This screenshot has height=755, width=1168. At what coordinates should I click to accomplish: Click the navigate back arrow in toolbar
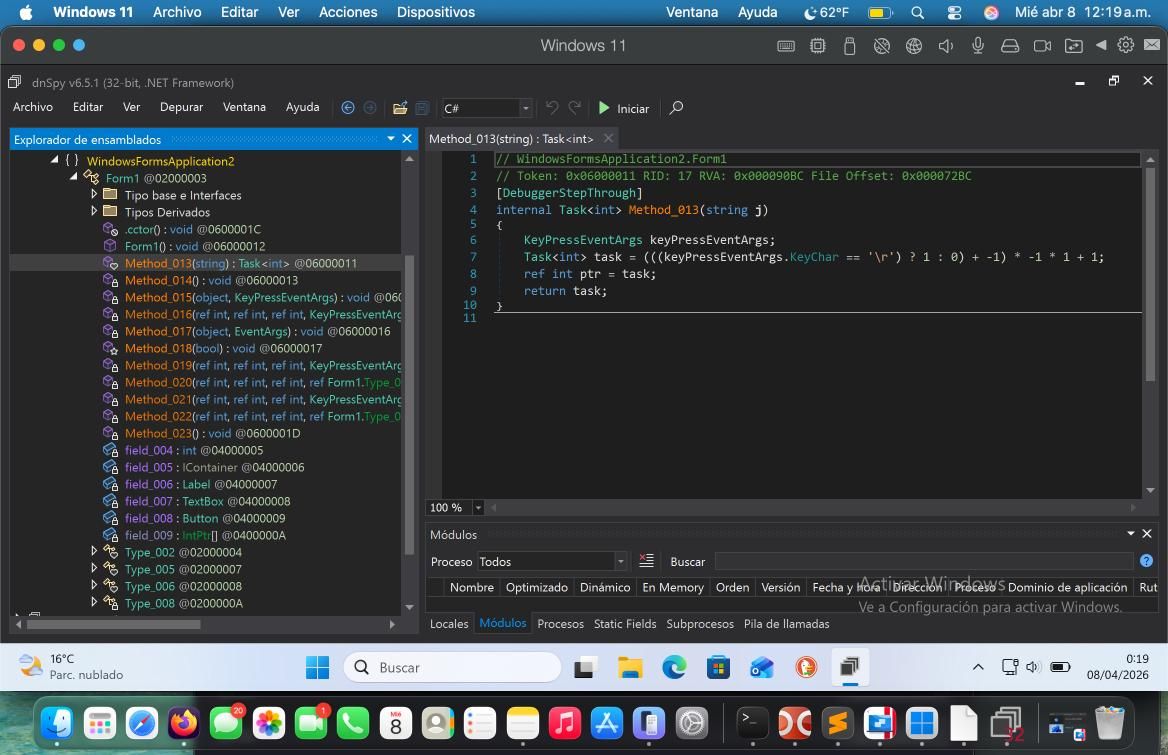point(348,108)
